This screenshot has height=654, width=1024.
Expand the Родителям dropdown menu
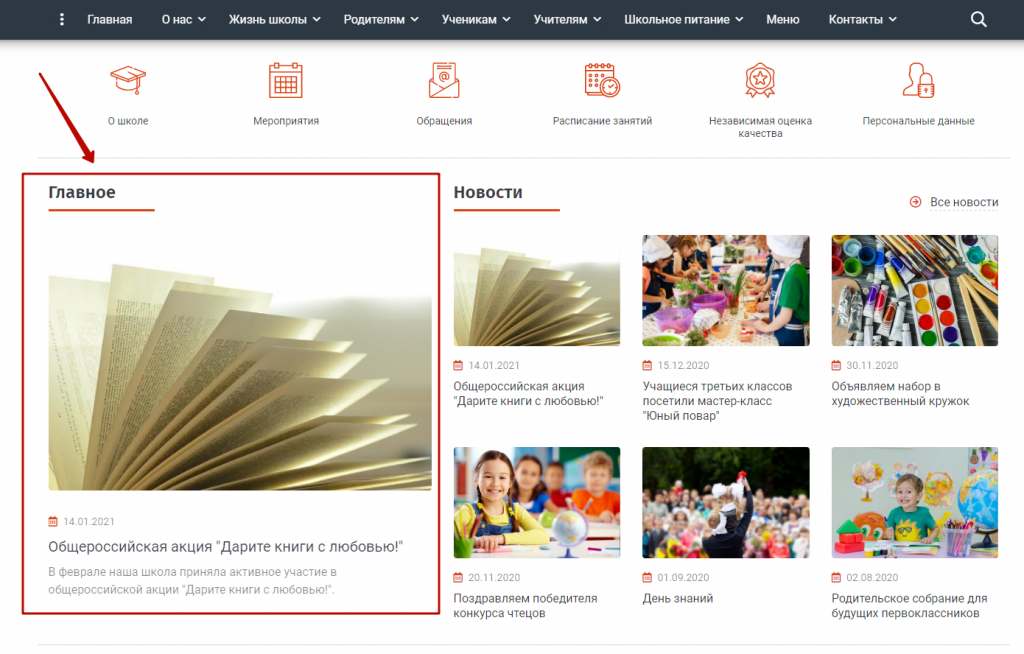381,19
